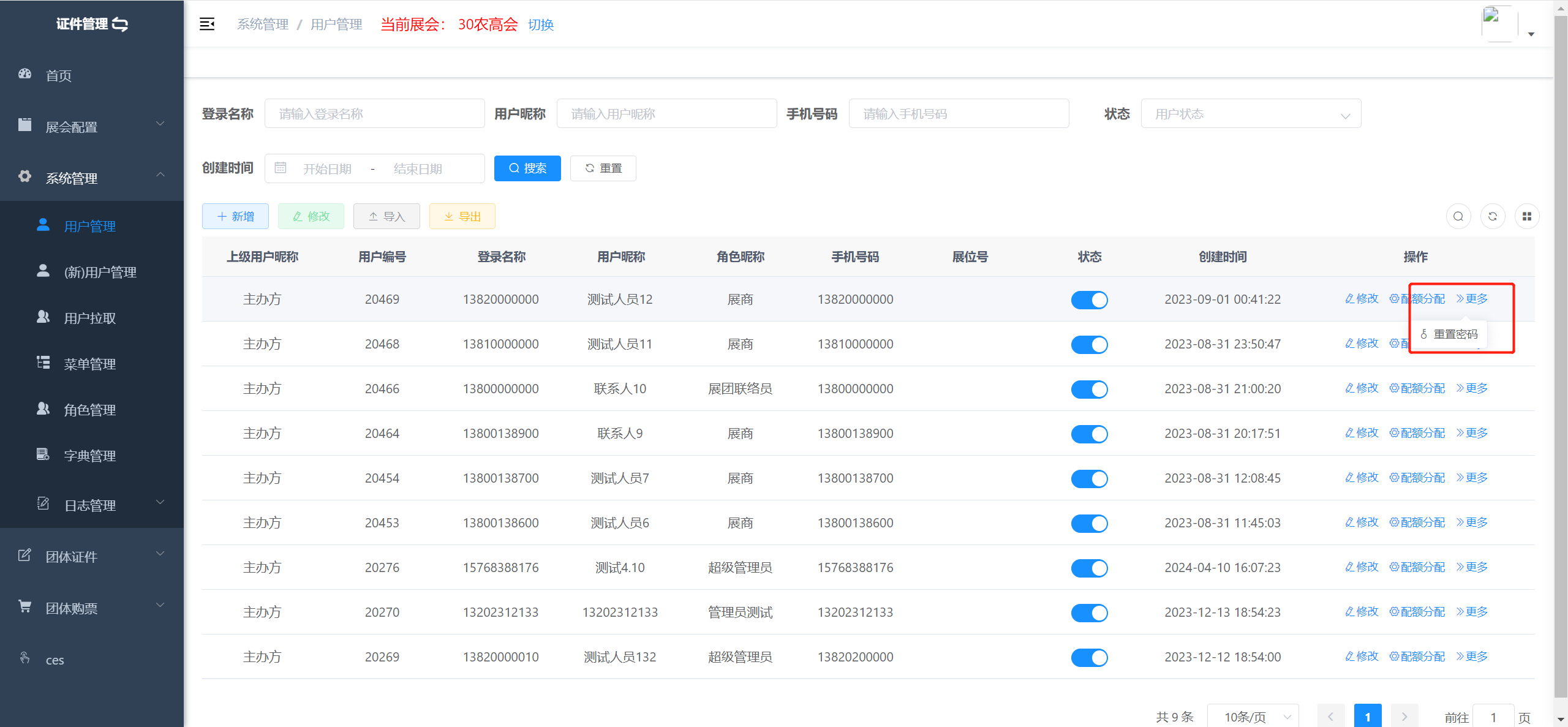Screen dimensions: 1568x727
Task: Open the 用户状态 status dropdown
Action: click(1251, 114)
